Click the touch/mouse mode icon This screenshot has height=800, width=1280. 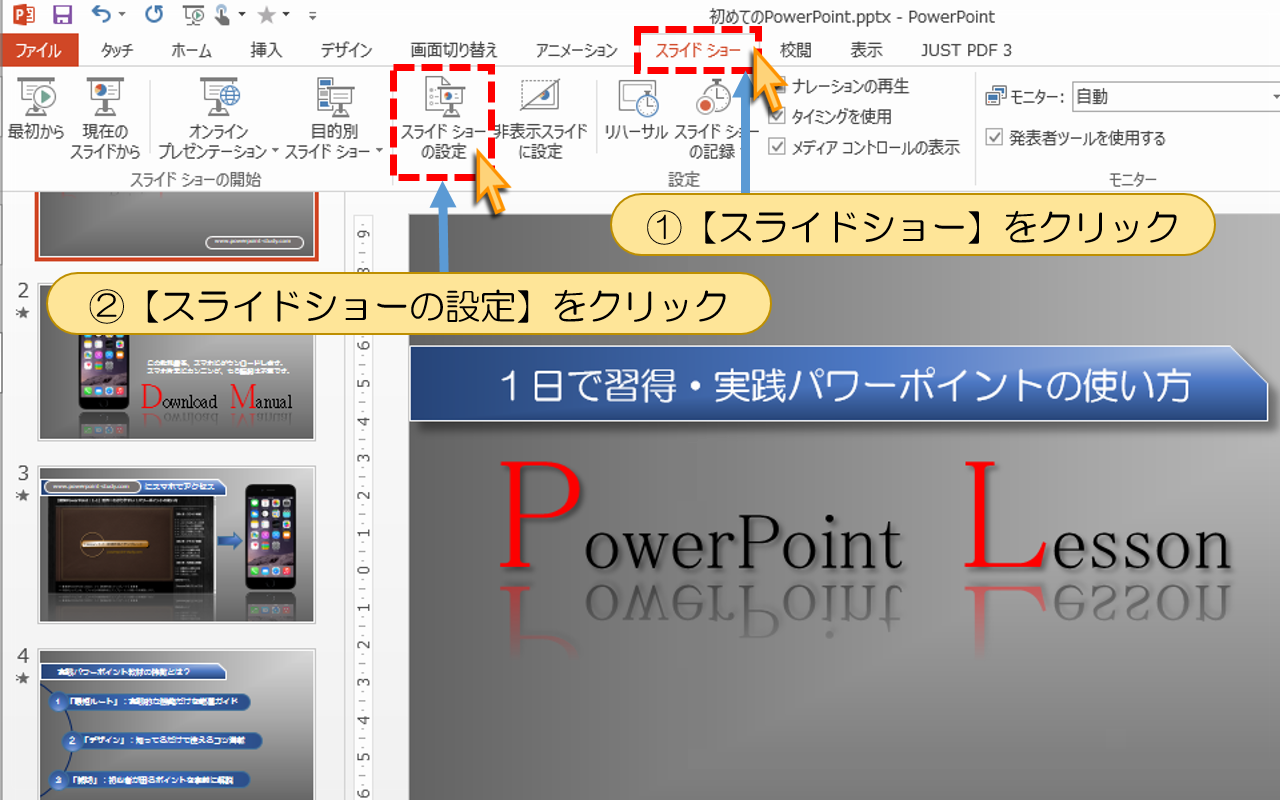221,15
